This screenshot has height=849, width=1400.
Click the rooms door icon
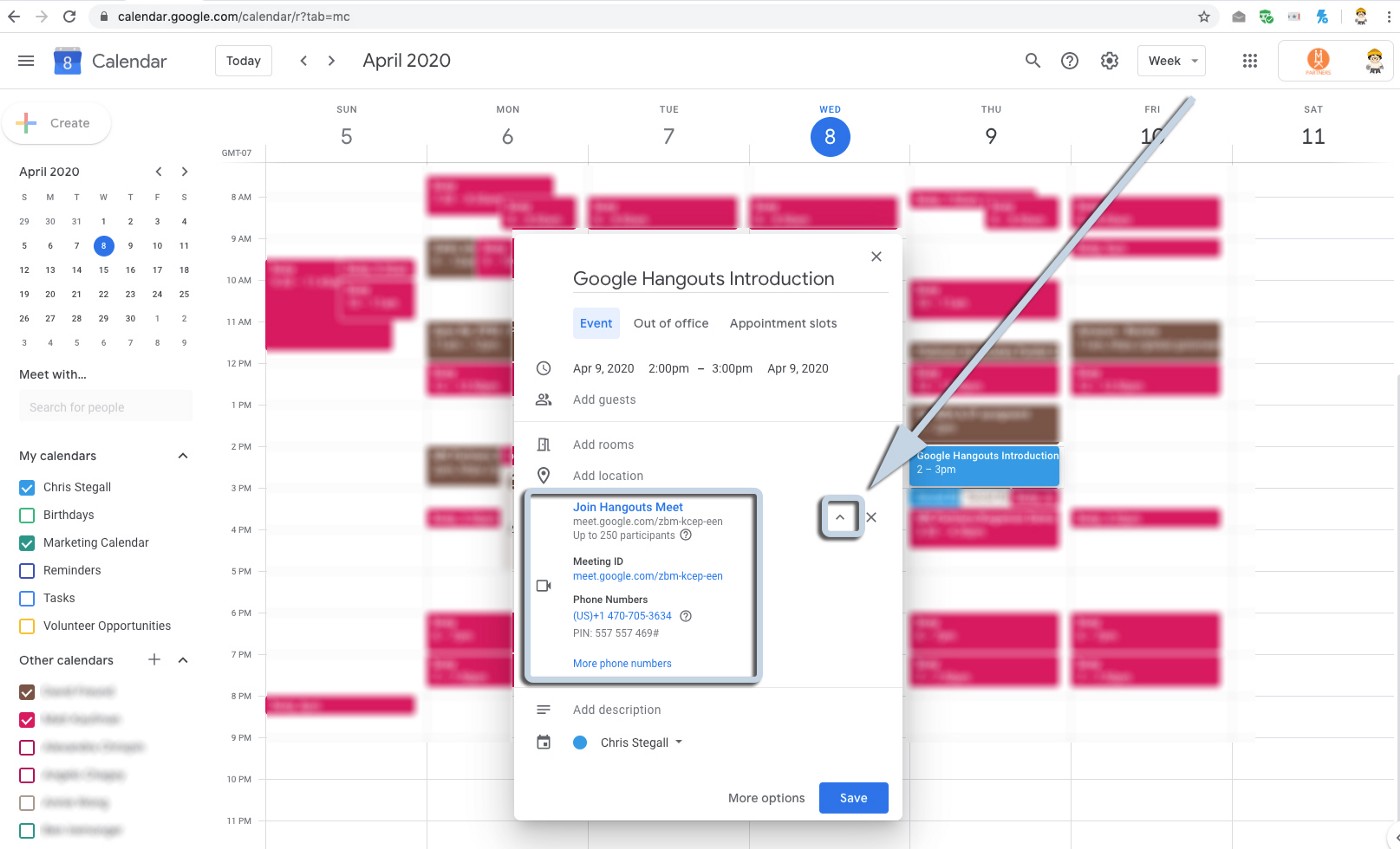[x=544, y=445]
